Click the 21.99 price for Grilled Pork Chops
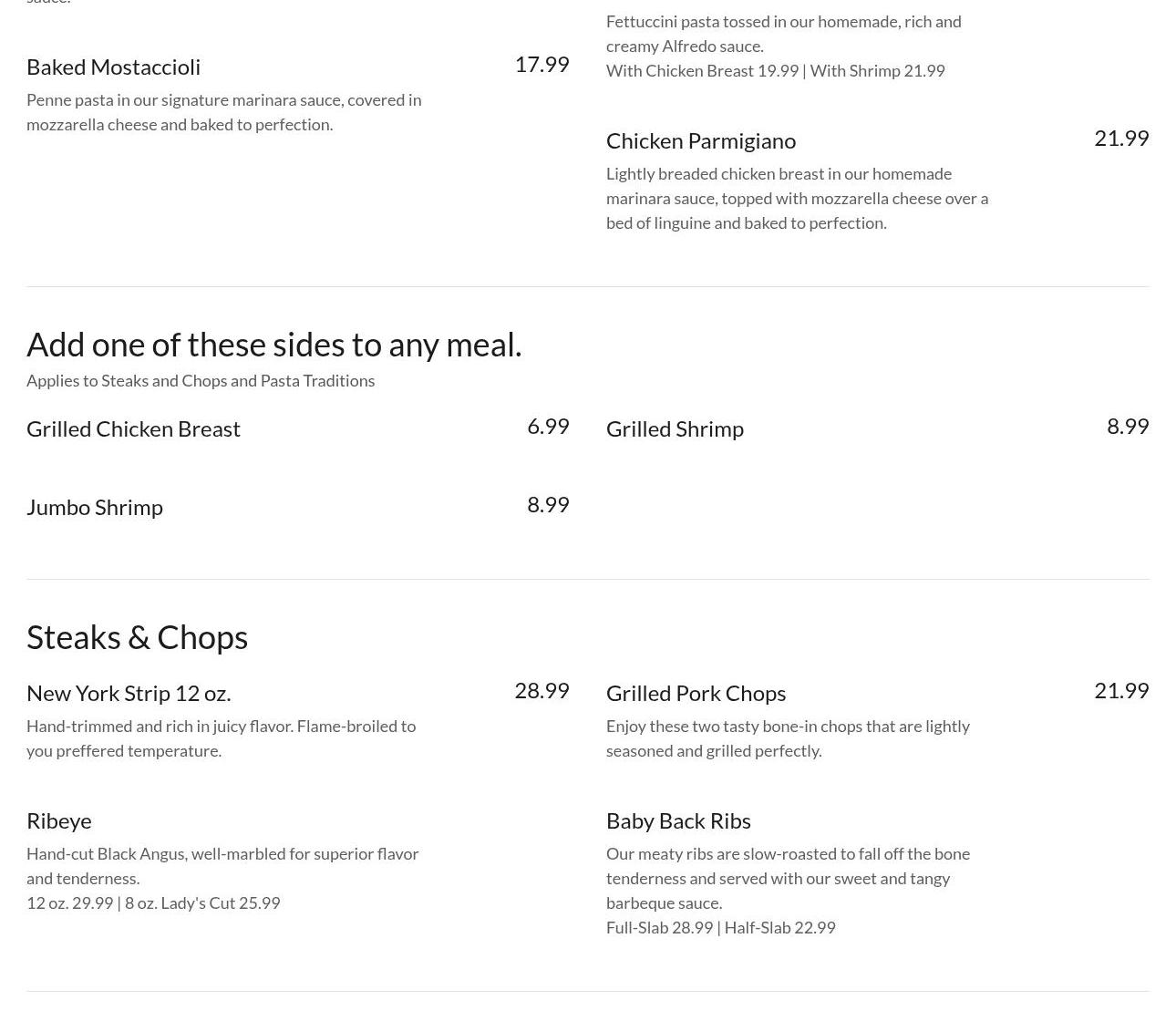Screen dimensions: 1176x1031 [x=1120, y=690]
